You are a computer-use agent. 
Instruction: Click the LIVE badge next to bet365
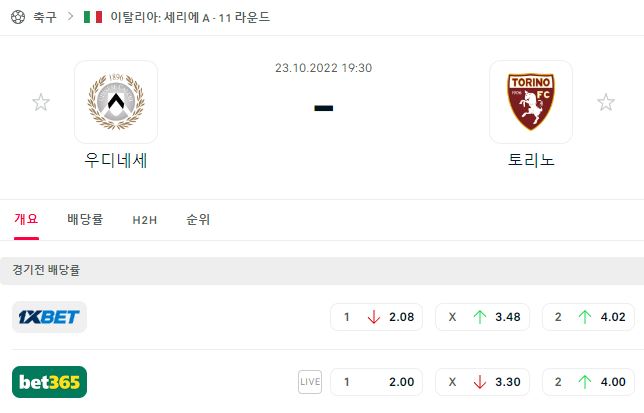click(x=310, y=382)
